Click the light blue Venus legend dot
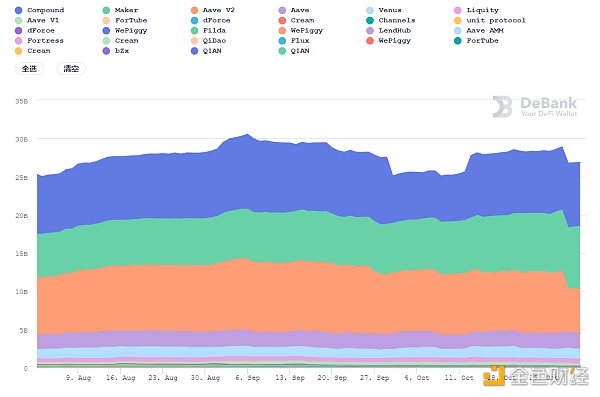600x397 pixels. (370, 10)
